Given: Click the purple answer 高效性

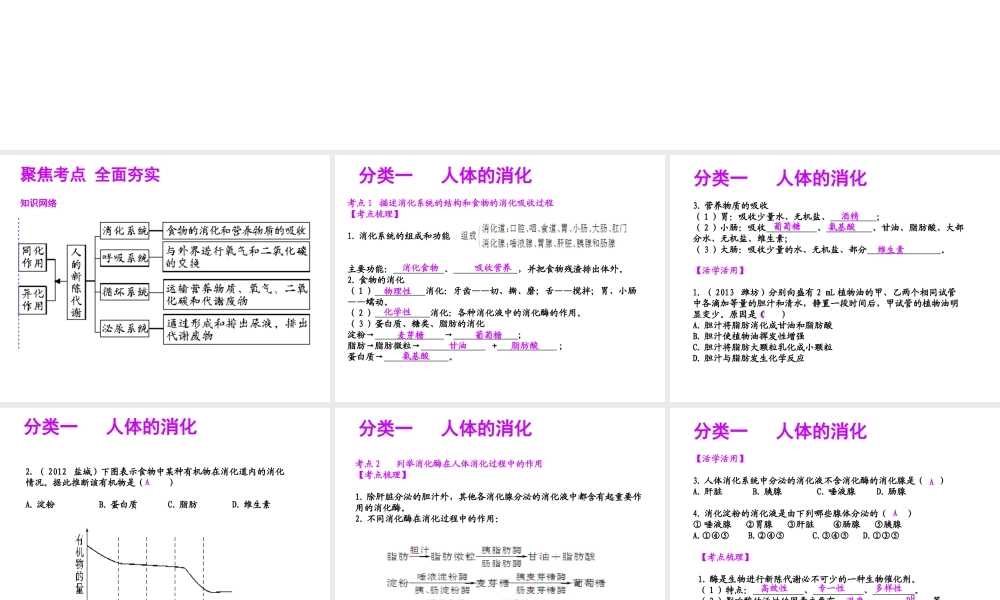Looking at the screenshot, I should click(x=774, y=589).
